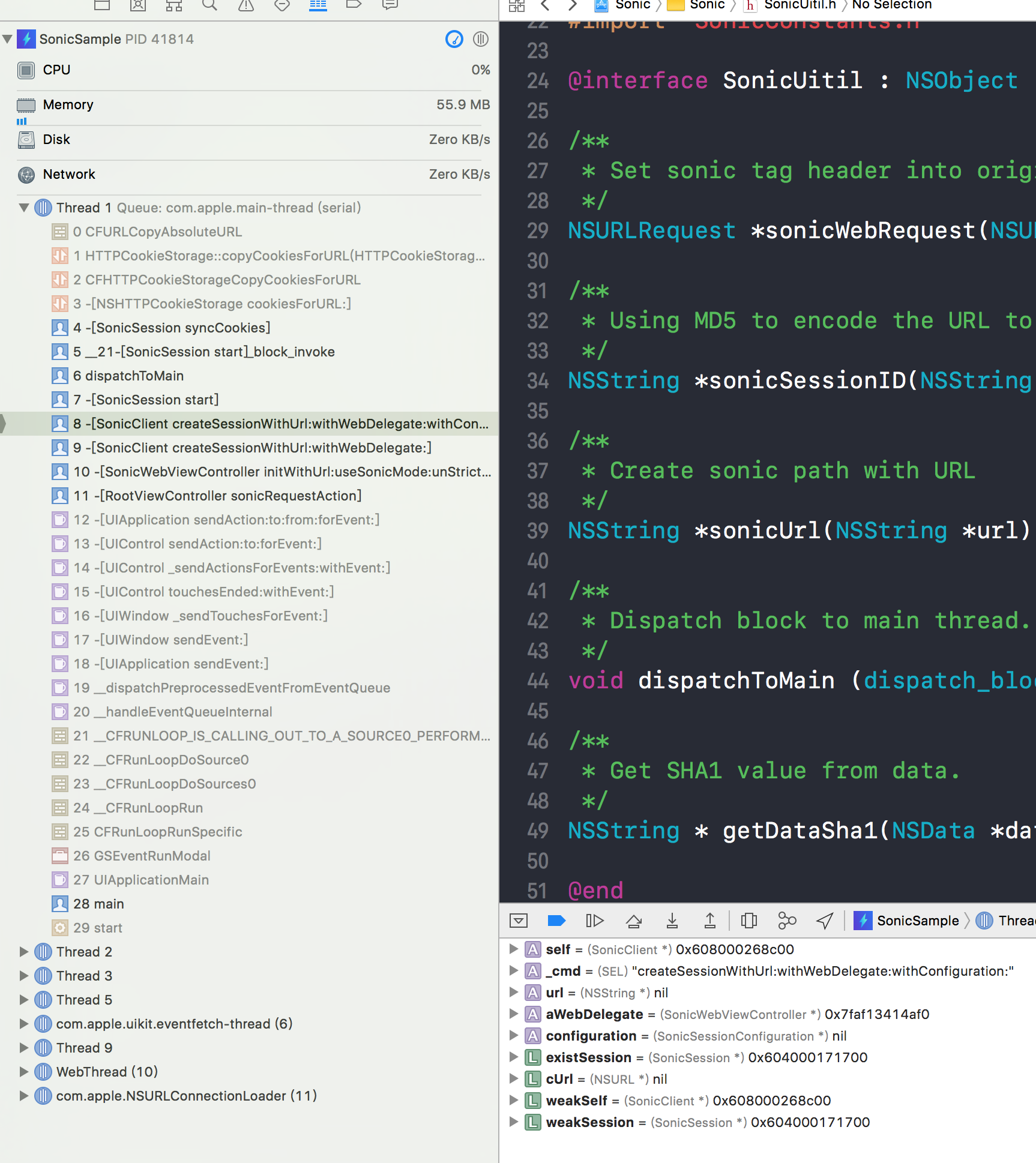Step over the current line

click(x=634, y=920)
